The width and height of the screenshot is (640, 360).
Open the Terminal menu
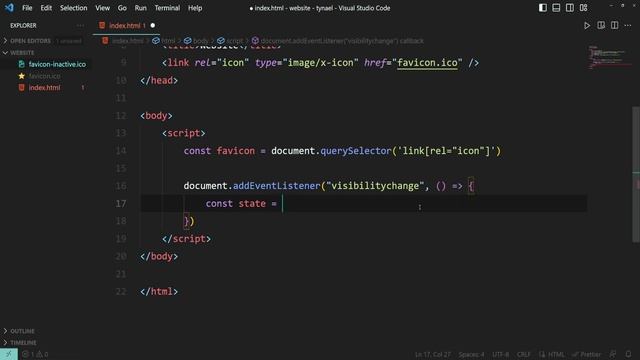click(167, 8)
